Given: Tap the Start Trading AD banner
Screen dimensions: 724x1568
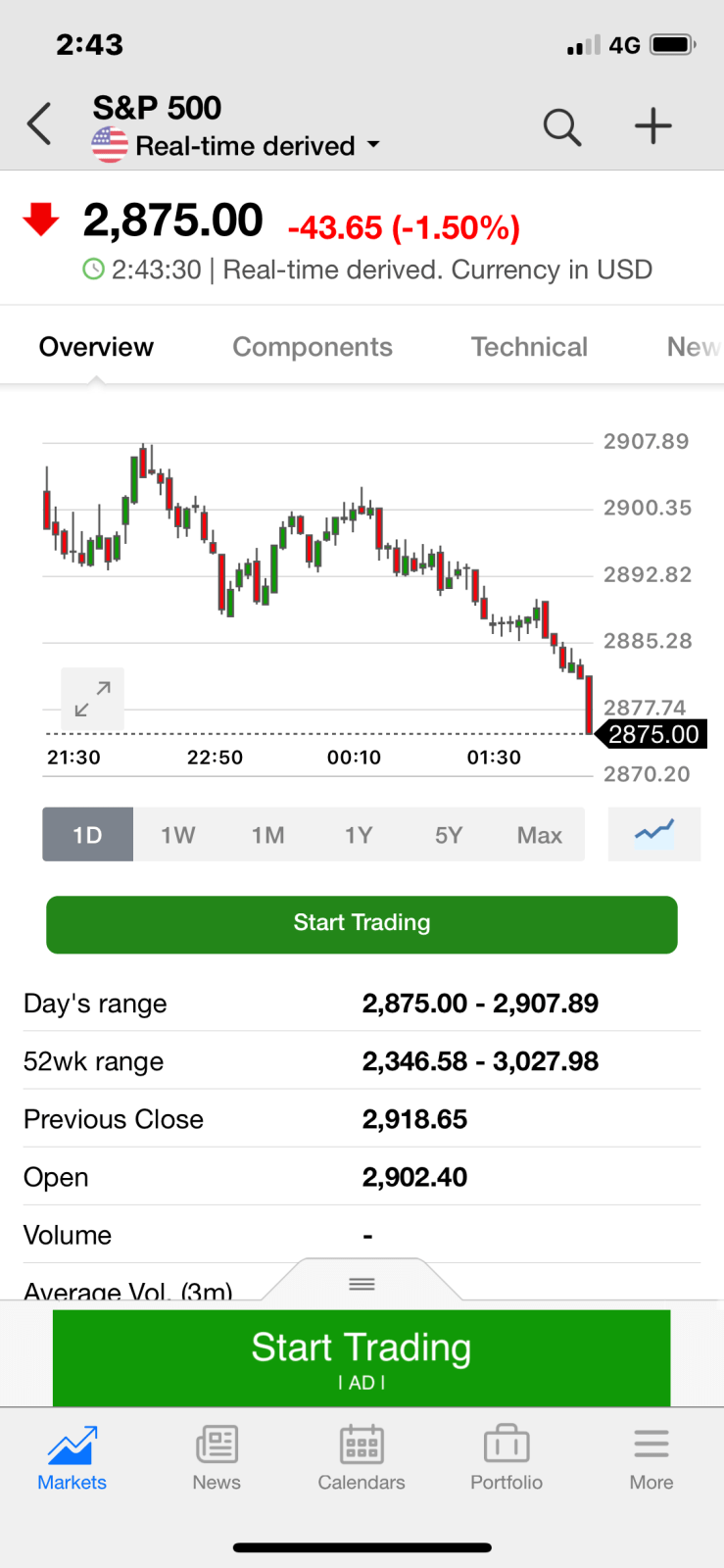Looking at the screenshot, I should point(362,1357).
